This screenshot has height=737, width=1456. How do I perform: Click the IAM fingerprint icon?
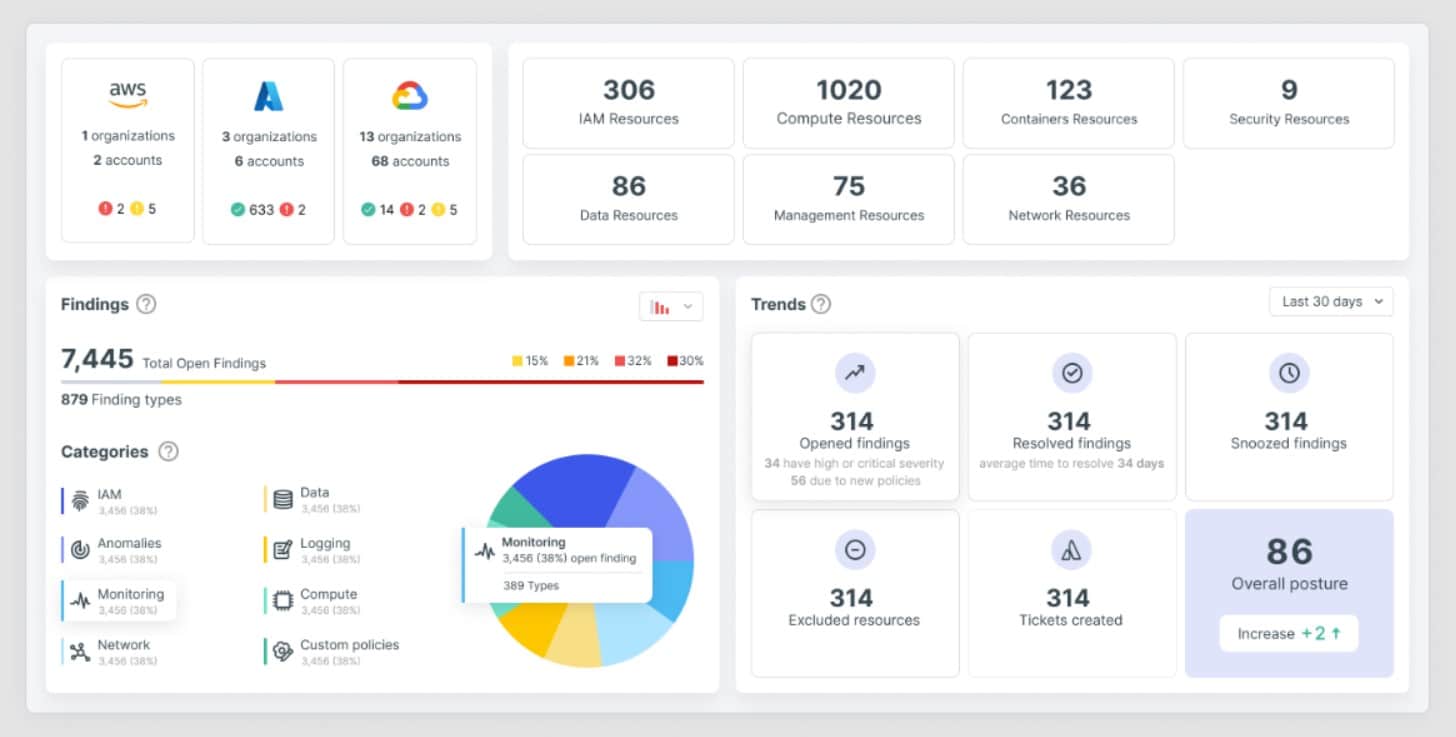[80, 501]
